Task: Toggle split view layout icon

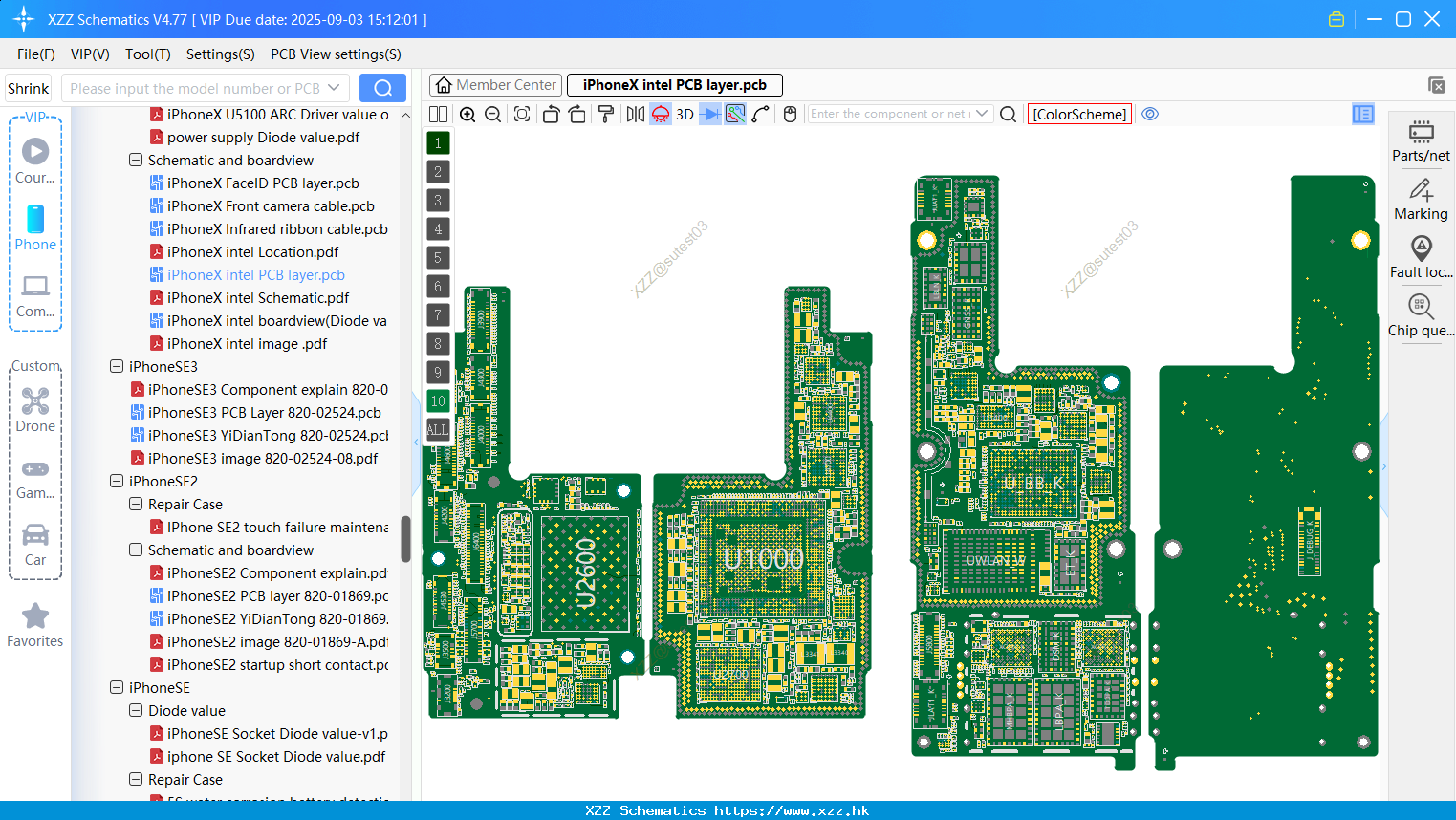Action: (x=438, y=114)
